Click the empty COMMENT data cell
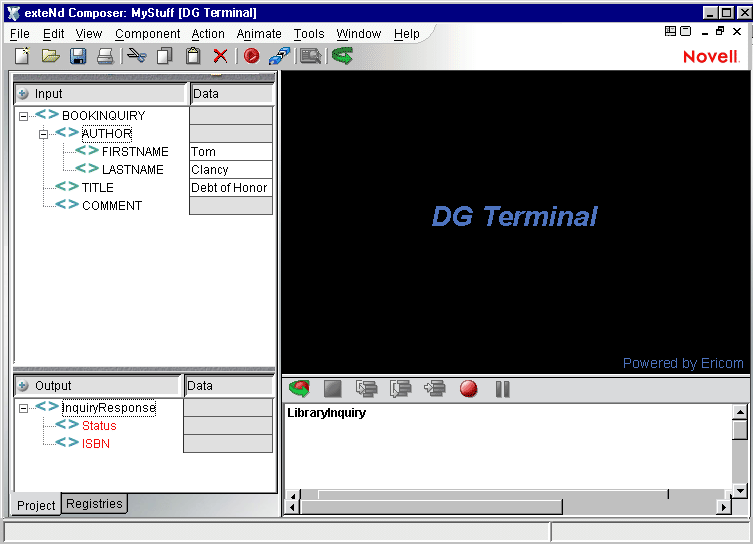 231,206
